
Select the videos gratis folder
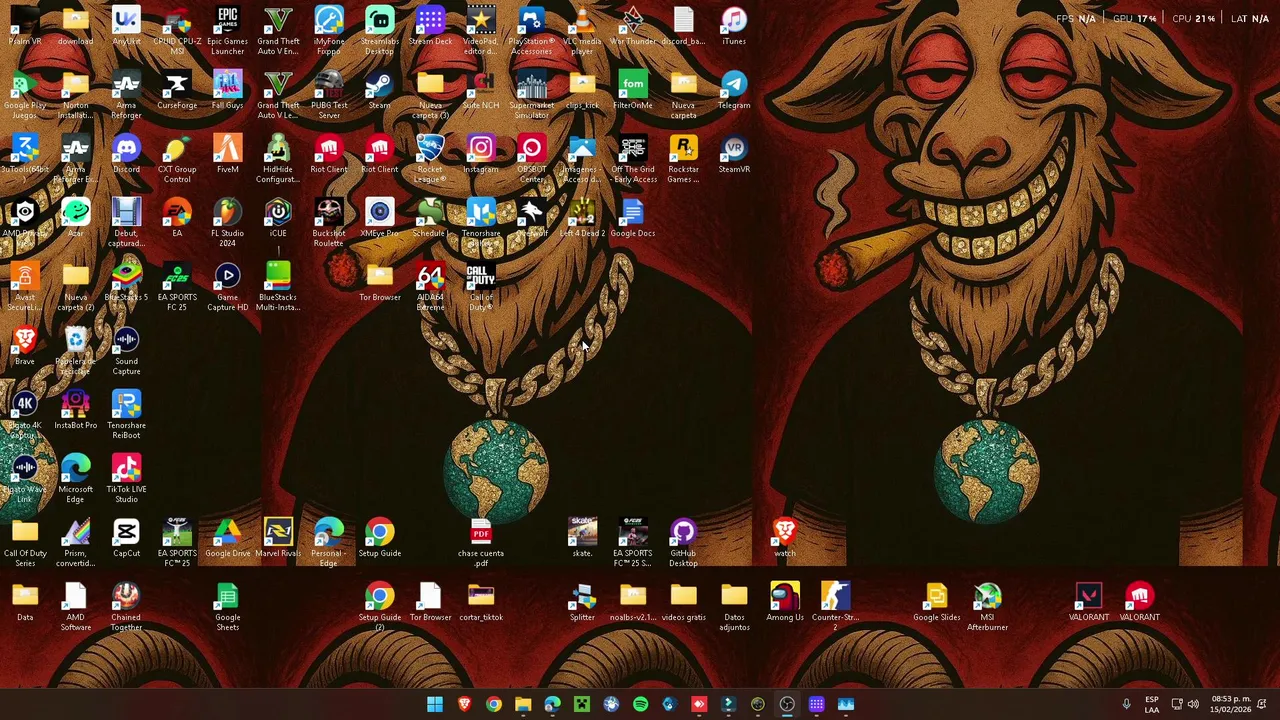pos(683,602)
